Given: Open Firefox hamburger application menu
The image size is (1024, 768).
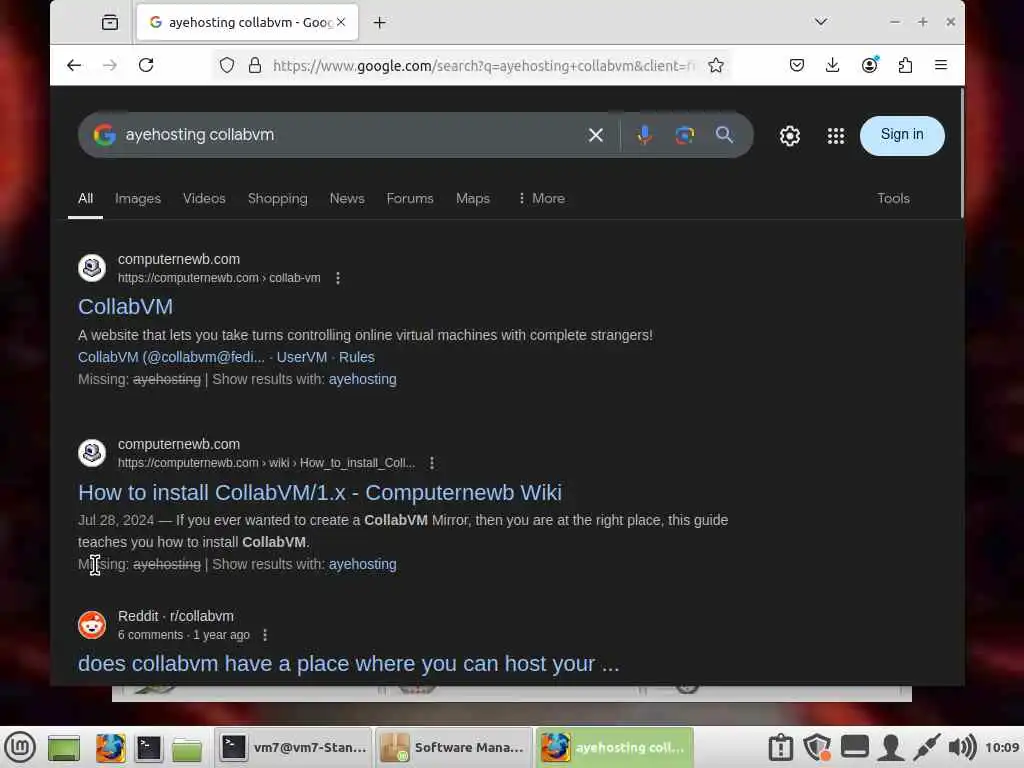Looking at the screenshot, I should click(x=941, y=65).
